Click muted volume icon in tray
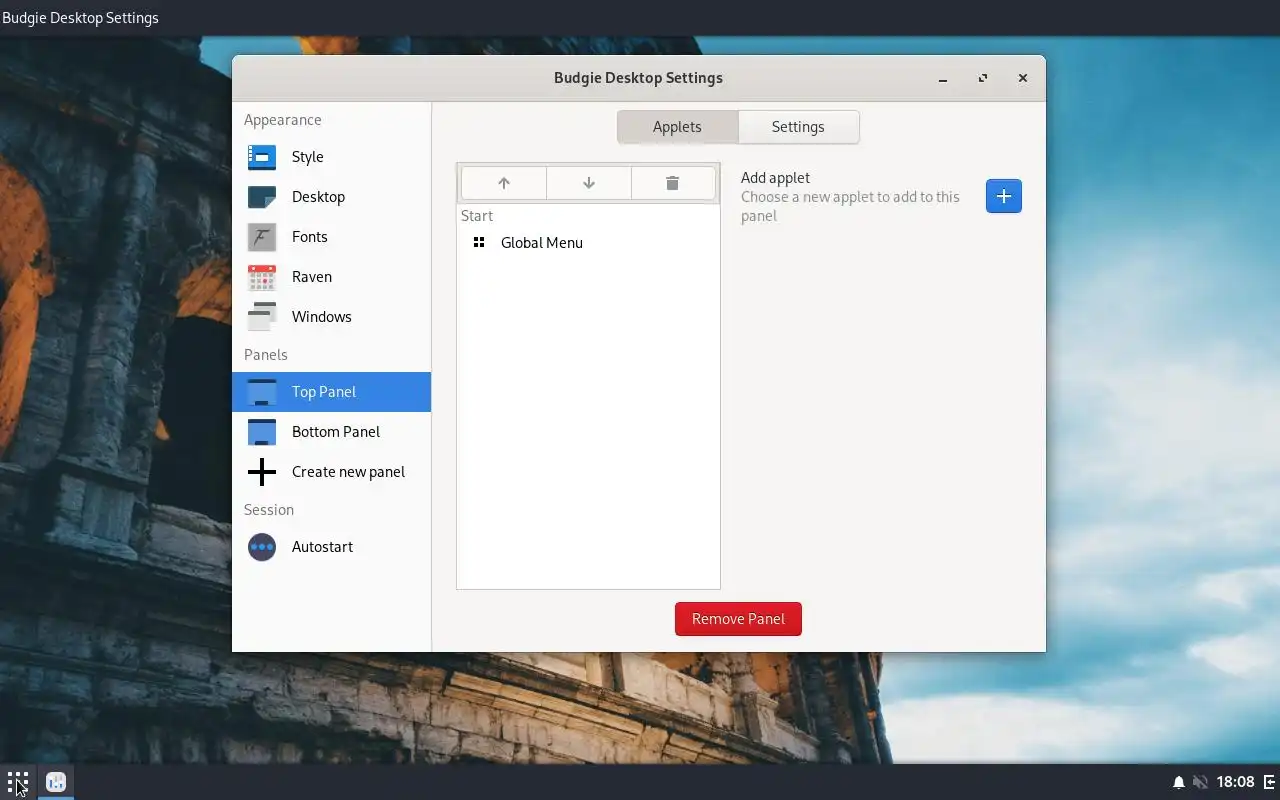This screenshot has height=800, width=1280. (x=1200, y=782)
